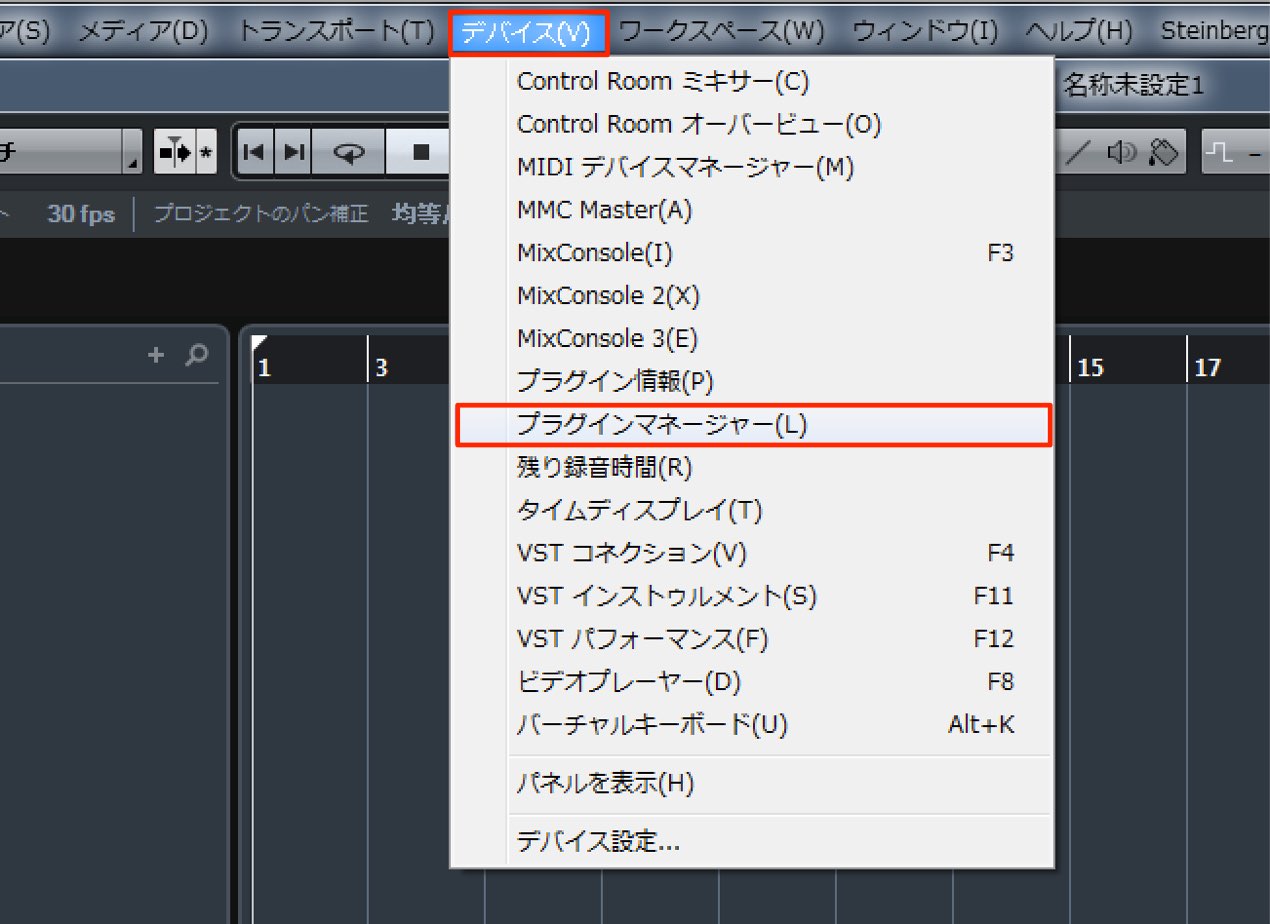
Task: Open the ウィンドウ(I) menu
Action: [x=925, y=31]
